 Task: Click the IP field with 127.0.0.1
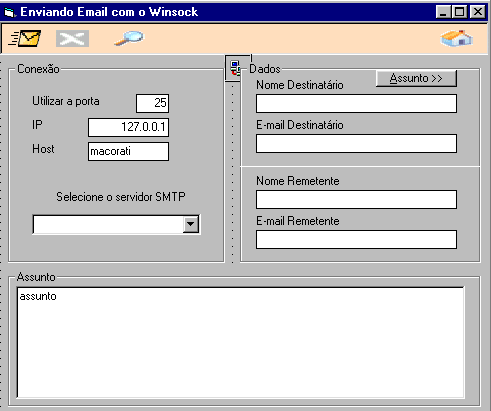pos(128,127)
